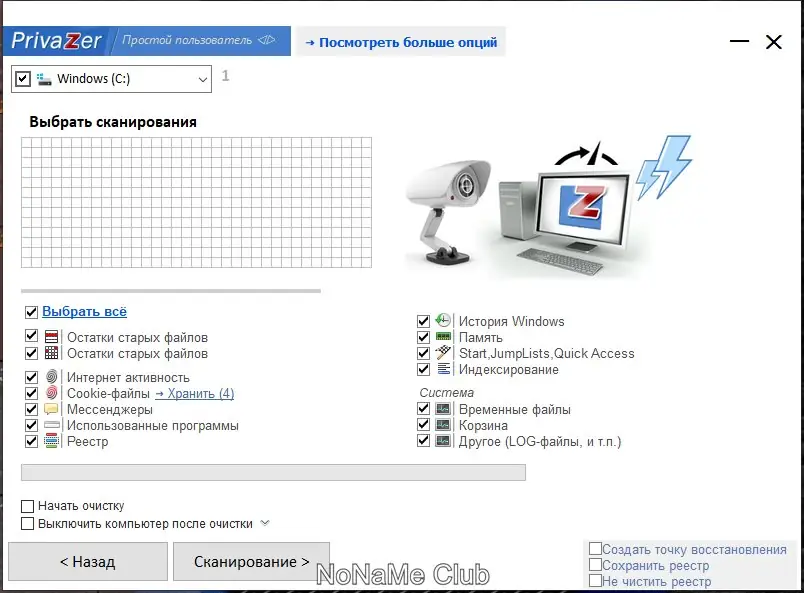Uncheck the Messengers checkbox
This screenshot has width=804, height=593.
[x=31, y=409]
